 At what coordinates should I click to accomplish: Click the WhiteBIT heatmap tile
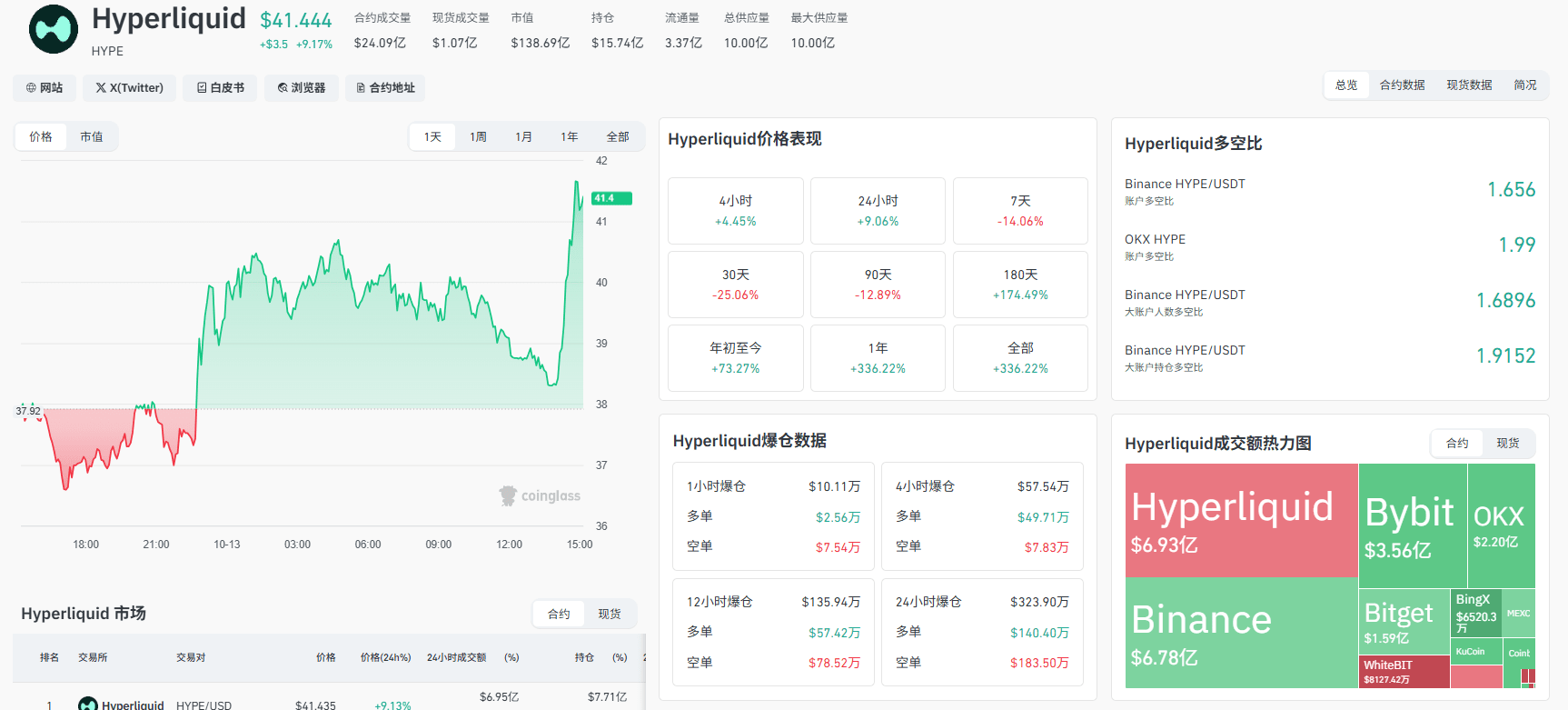pyautogui.click(x=1404, y=672)
